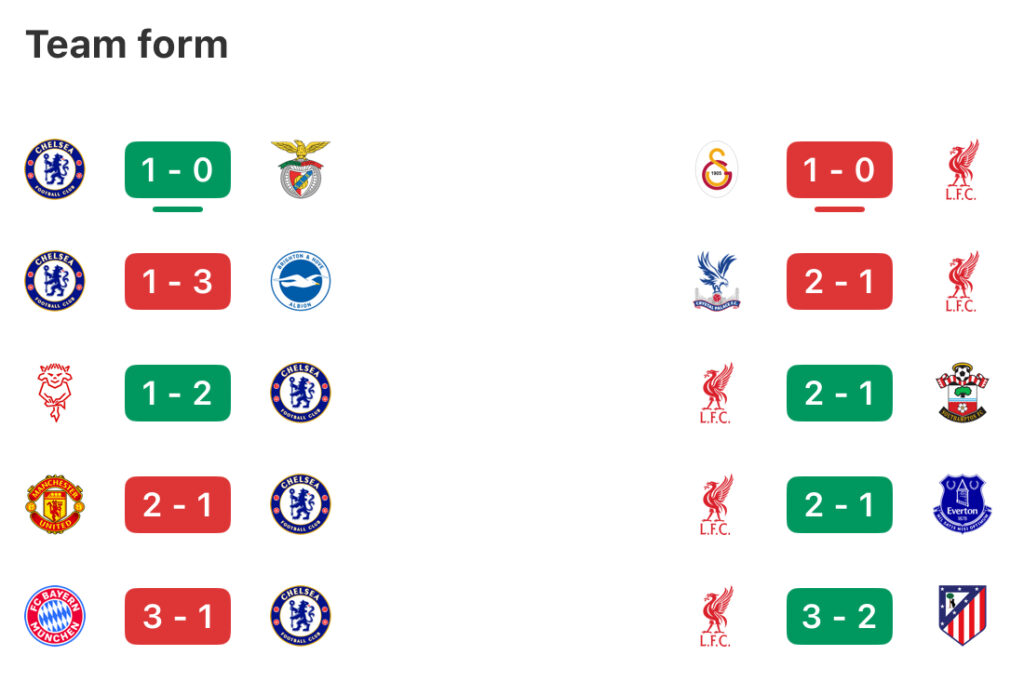Click the Atlético Madrid crest

pos(961,616)
